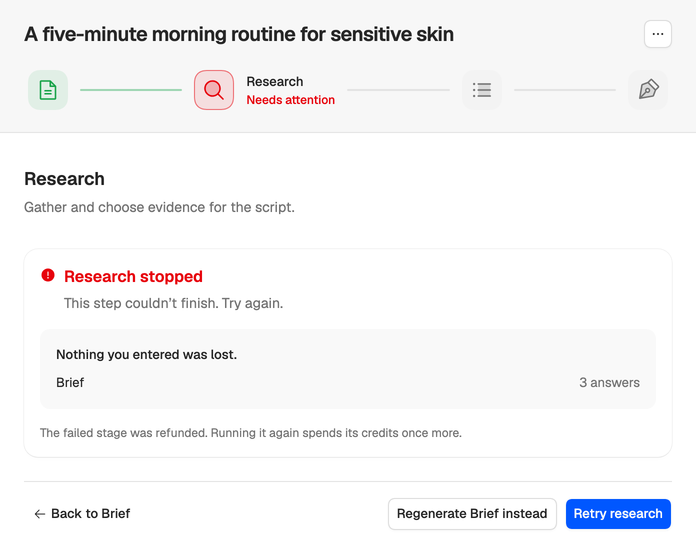Go to the Brief step document icon

pyautogui.click(x=48, y=90)
